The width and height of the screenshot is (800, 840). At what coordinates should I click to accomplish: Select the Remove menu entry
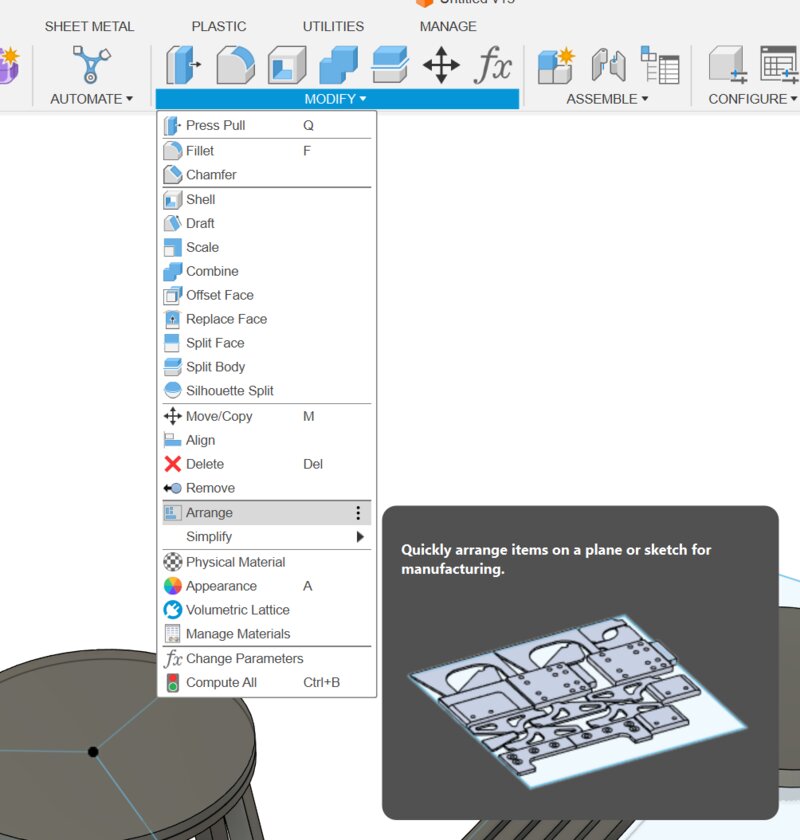point(267,488)
